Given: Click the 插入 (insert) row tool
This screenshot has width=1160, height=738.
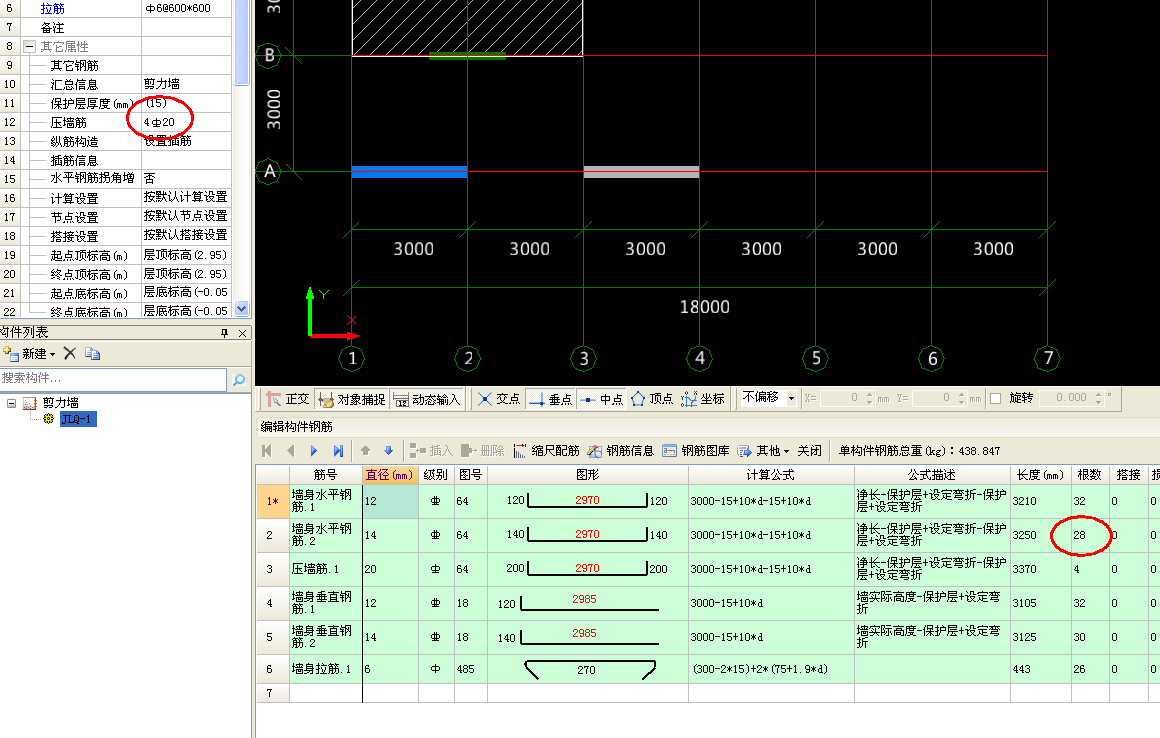Looking at the screenshot, I should point(431,451).
